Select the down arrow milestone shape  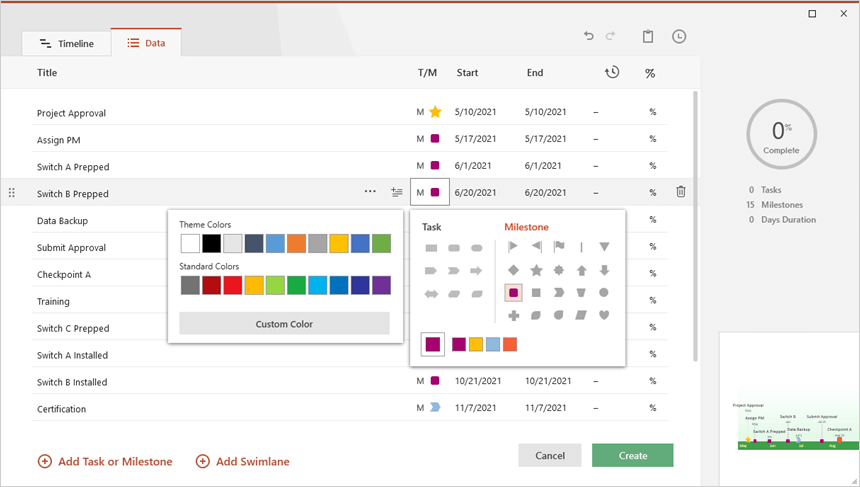[x=604, y=270]
